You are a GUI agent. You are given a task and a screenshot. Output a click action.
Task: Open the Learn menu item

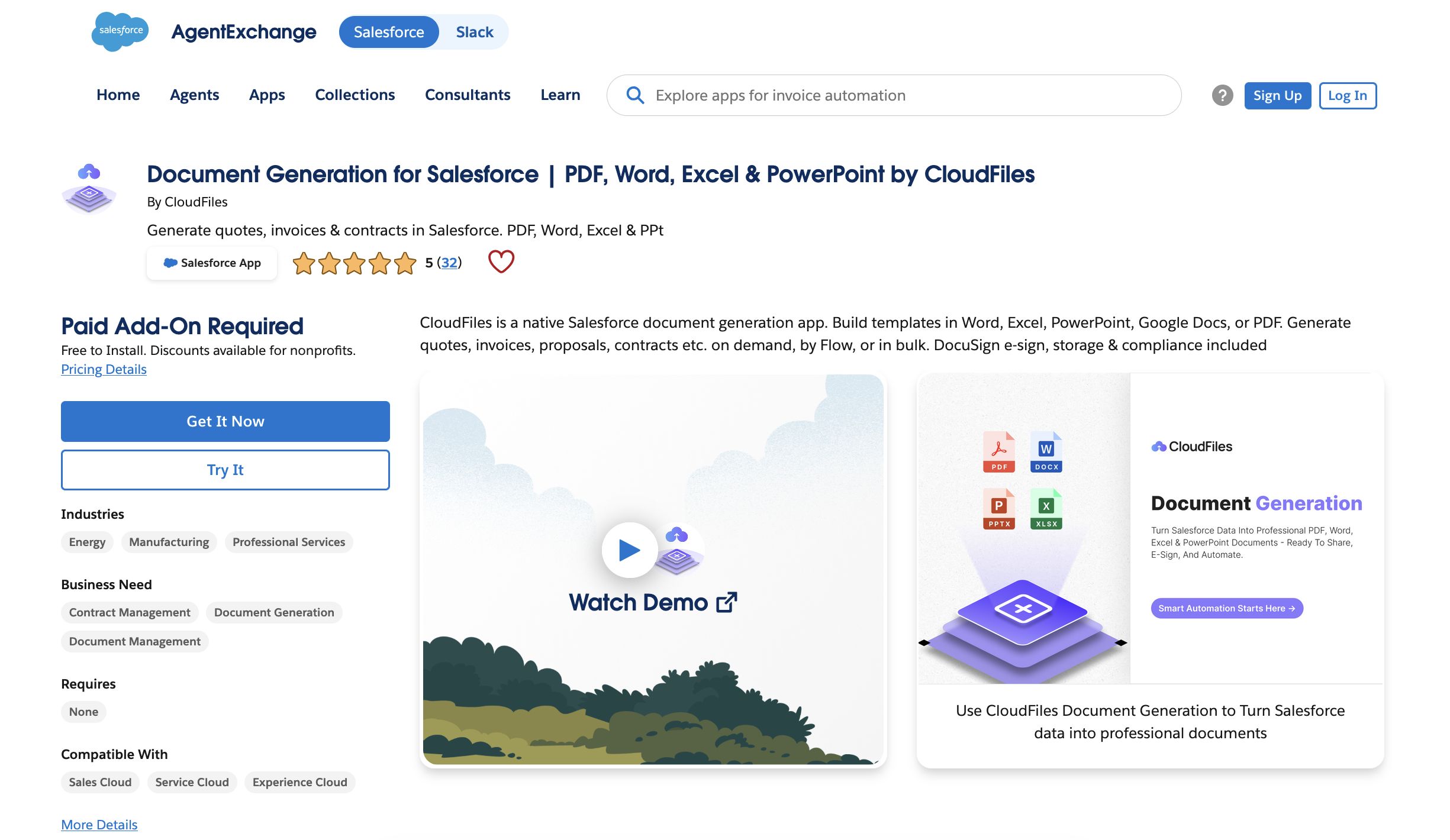coord(560,95)
